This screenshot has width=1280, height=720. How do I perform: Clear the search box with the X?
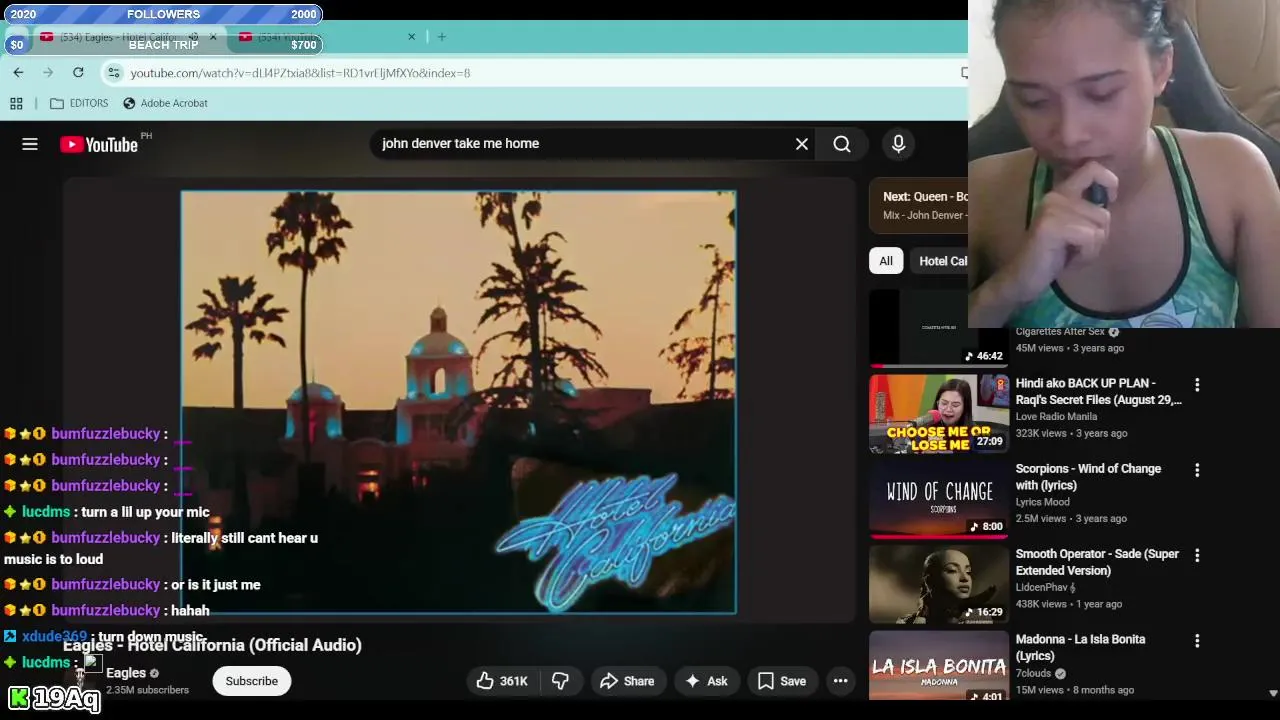[x=802, y=144]
